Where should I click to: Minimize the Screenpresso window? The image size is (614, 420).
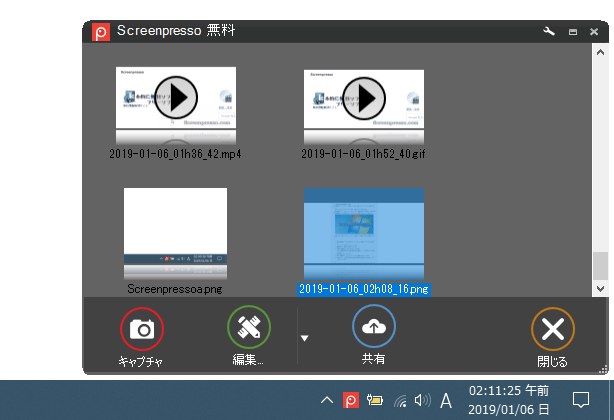point(573,32)
